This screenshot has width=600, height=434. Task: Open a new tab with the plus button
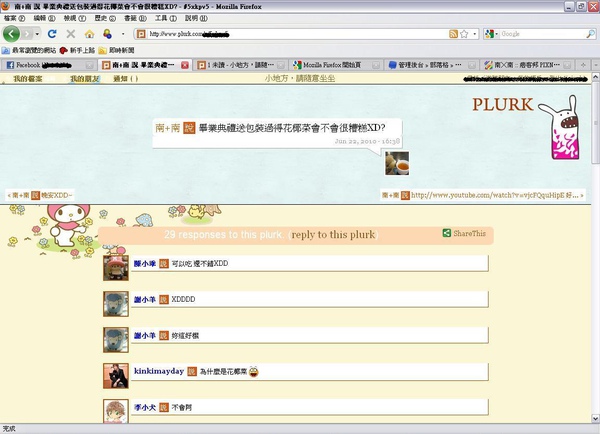[583, 65]
